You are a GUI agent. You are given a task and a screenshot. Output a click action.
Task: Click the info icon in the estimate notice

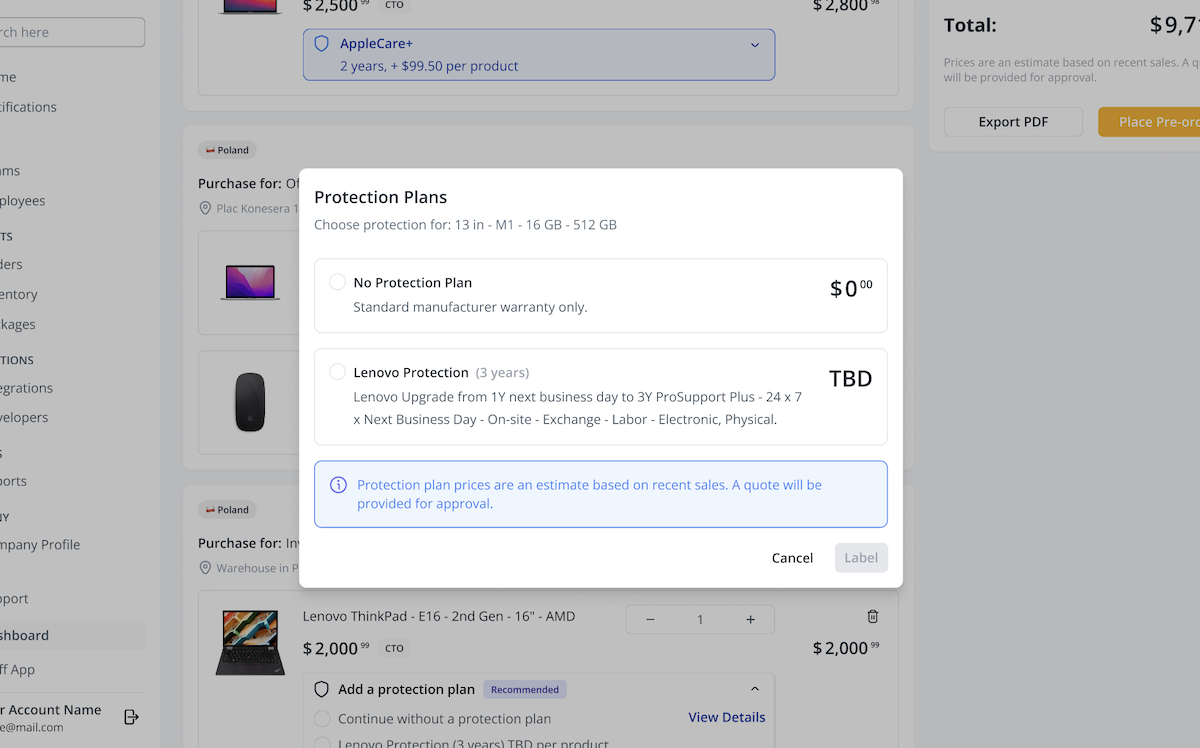(338, 485)
